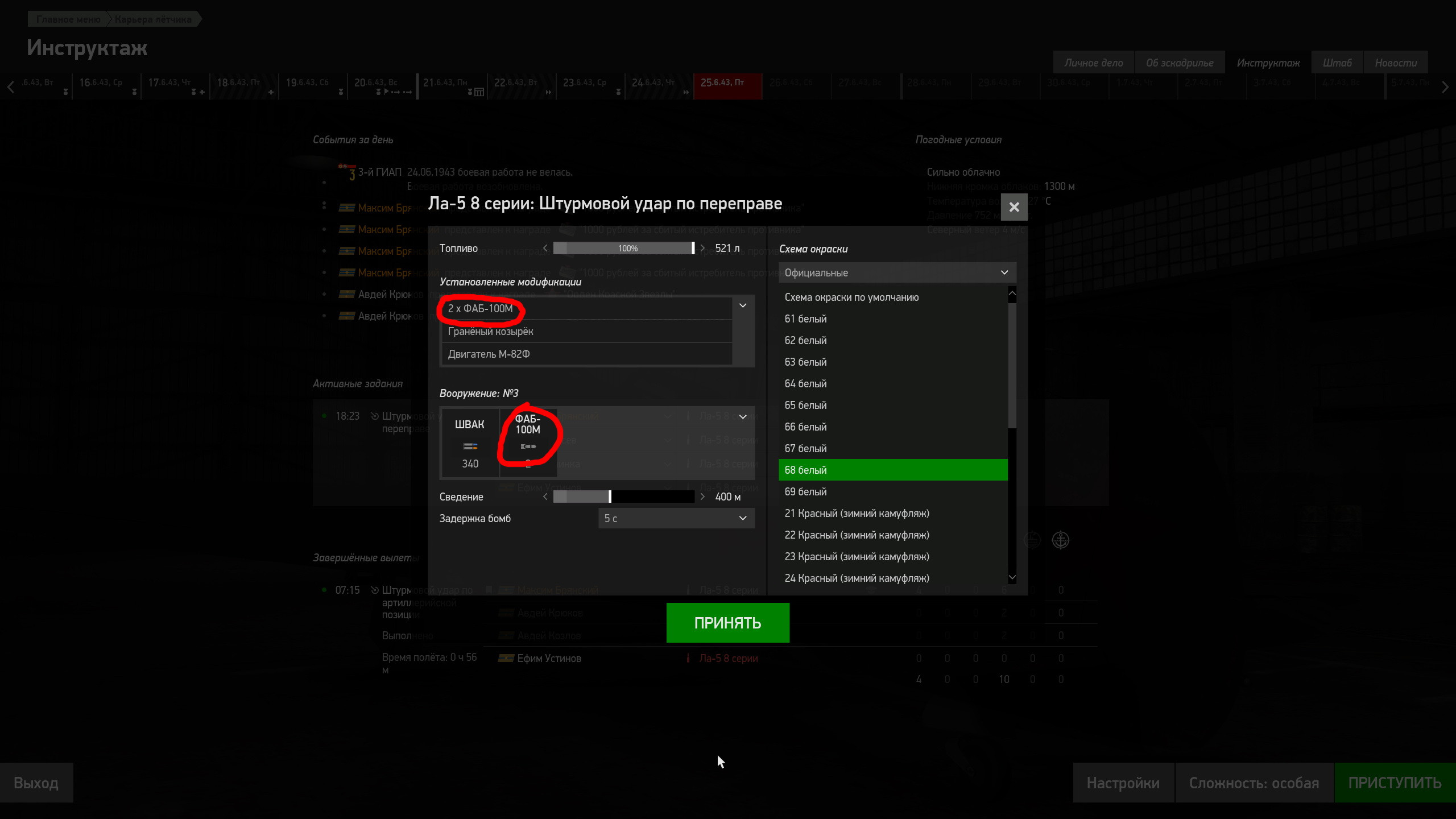Select ШВАК cannon weapon icon
Image resolution: width=1456 pixels, height=819 pixels.
click(470, 443)
